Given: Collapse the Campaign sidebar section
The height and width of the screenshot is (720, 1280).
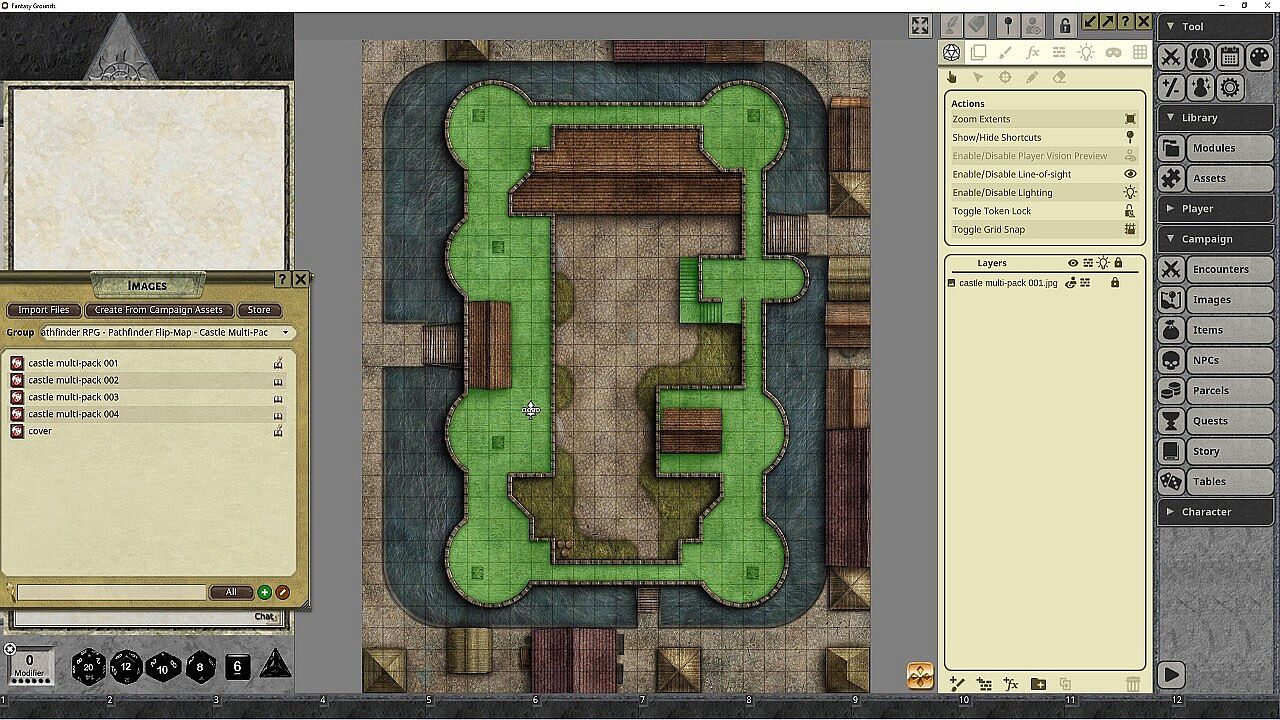Looking at the screenshot, I should [x=1216, y=239].
